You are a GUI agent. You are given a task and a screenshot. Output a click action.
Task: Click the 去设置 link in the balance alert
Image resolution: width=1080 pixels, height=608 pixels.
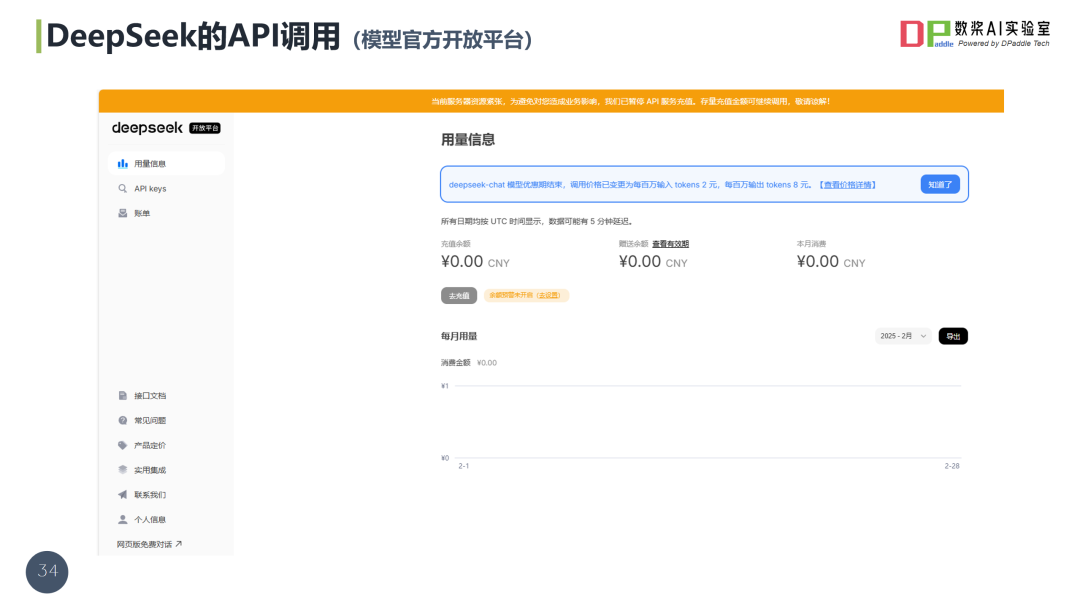(x=549, y=295)
